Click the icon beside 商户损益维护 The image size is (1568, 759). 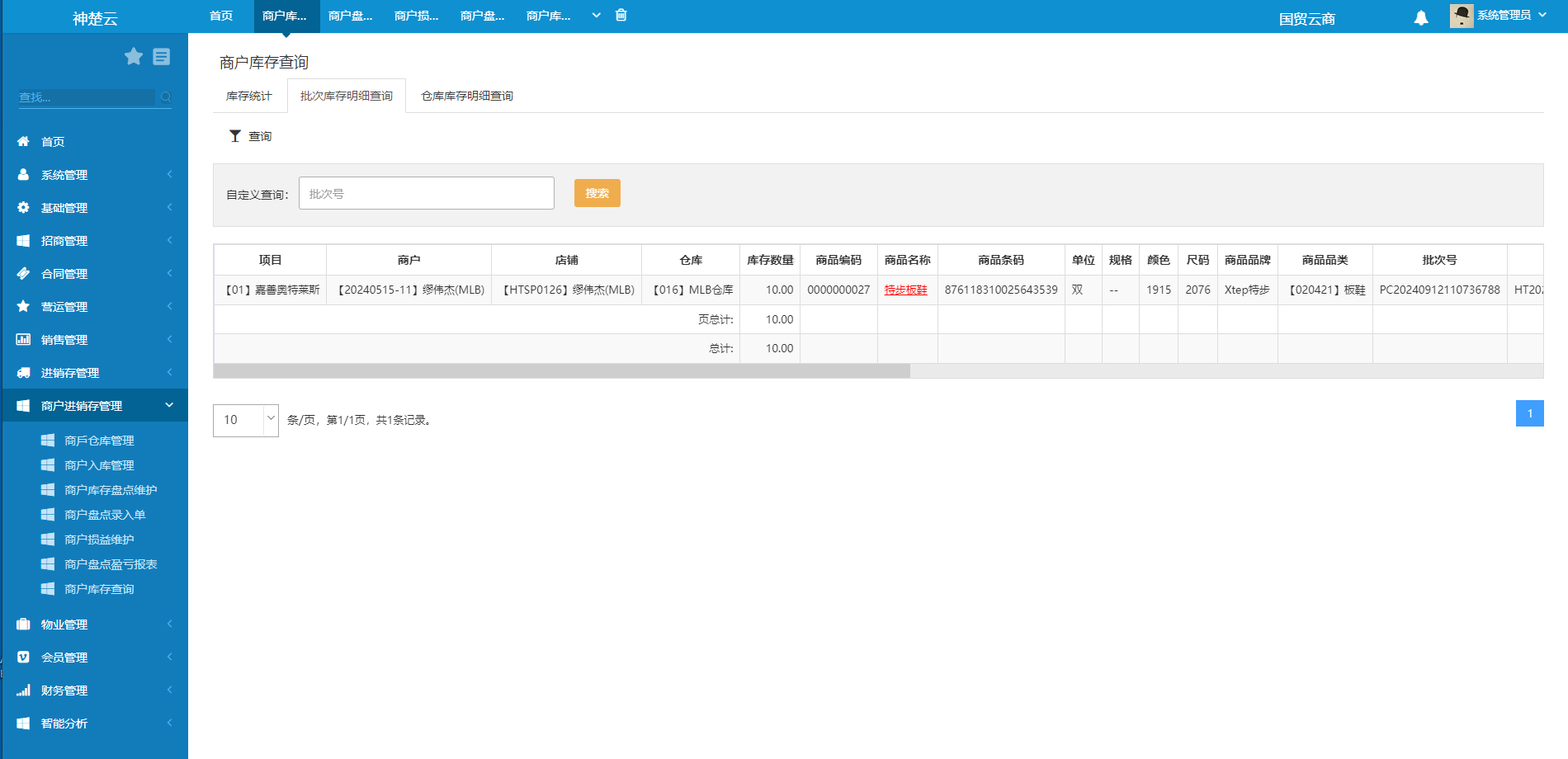click(x=48, y=540)
